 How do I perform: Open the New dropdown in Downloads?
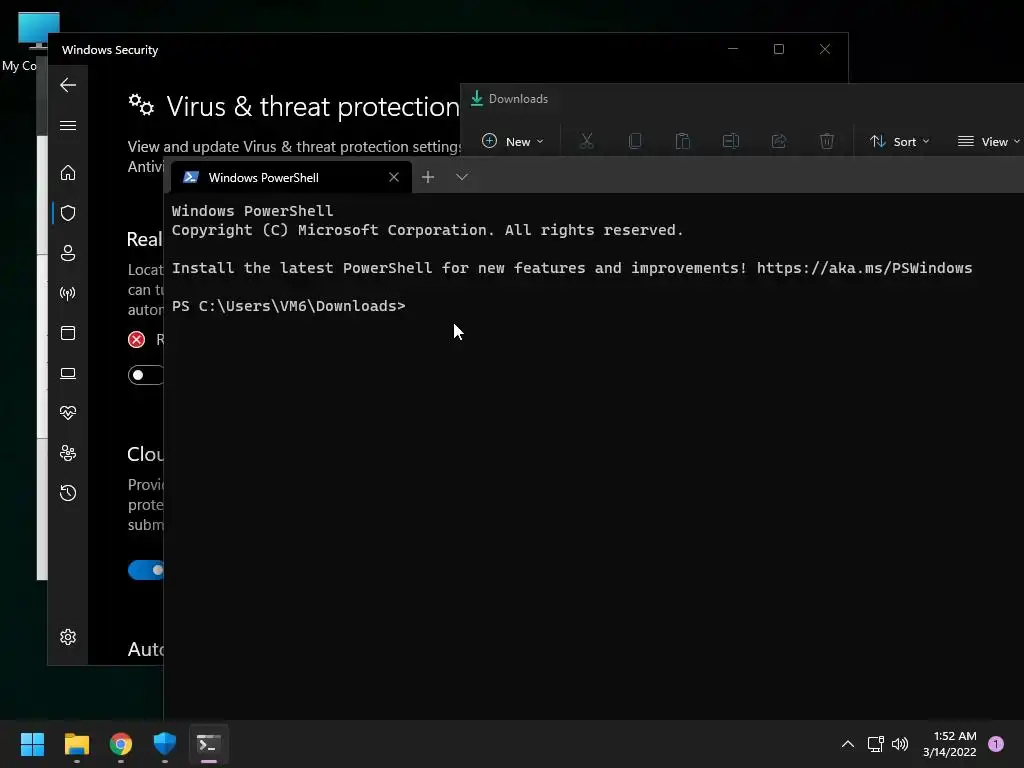click(513, 141)
